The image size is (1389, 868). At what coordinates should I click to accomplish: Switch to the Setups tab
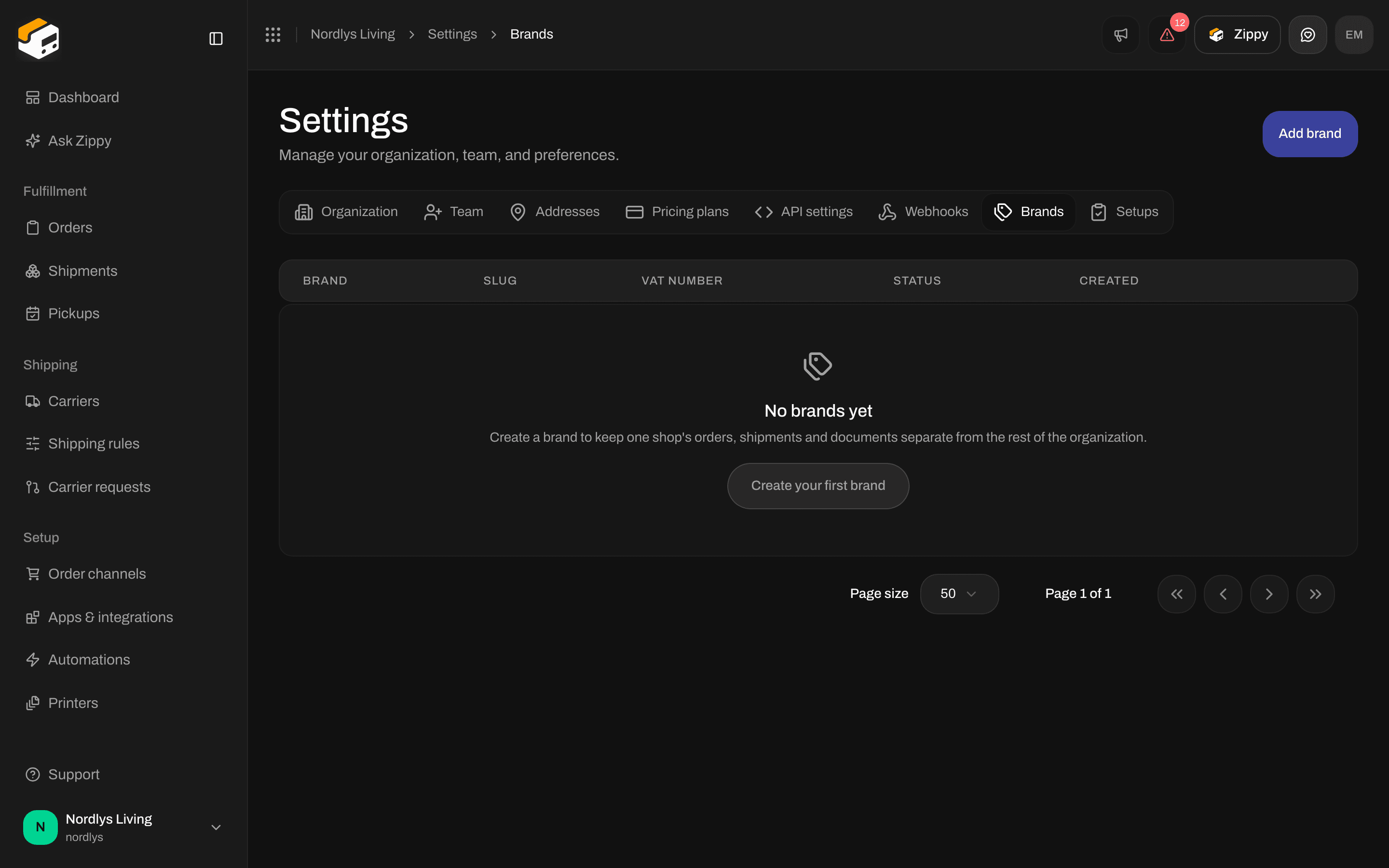pos(1124,212)
